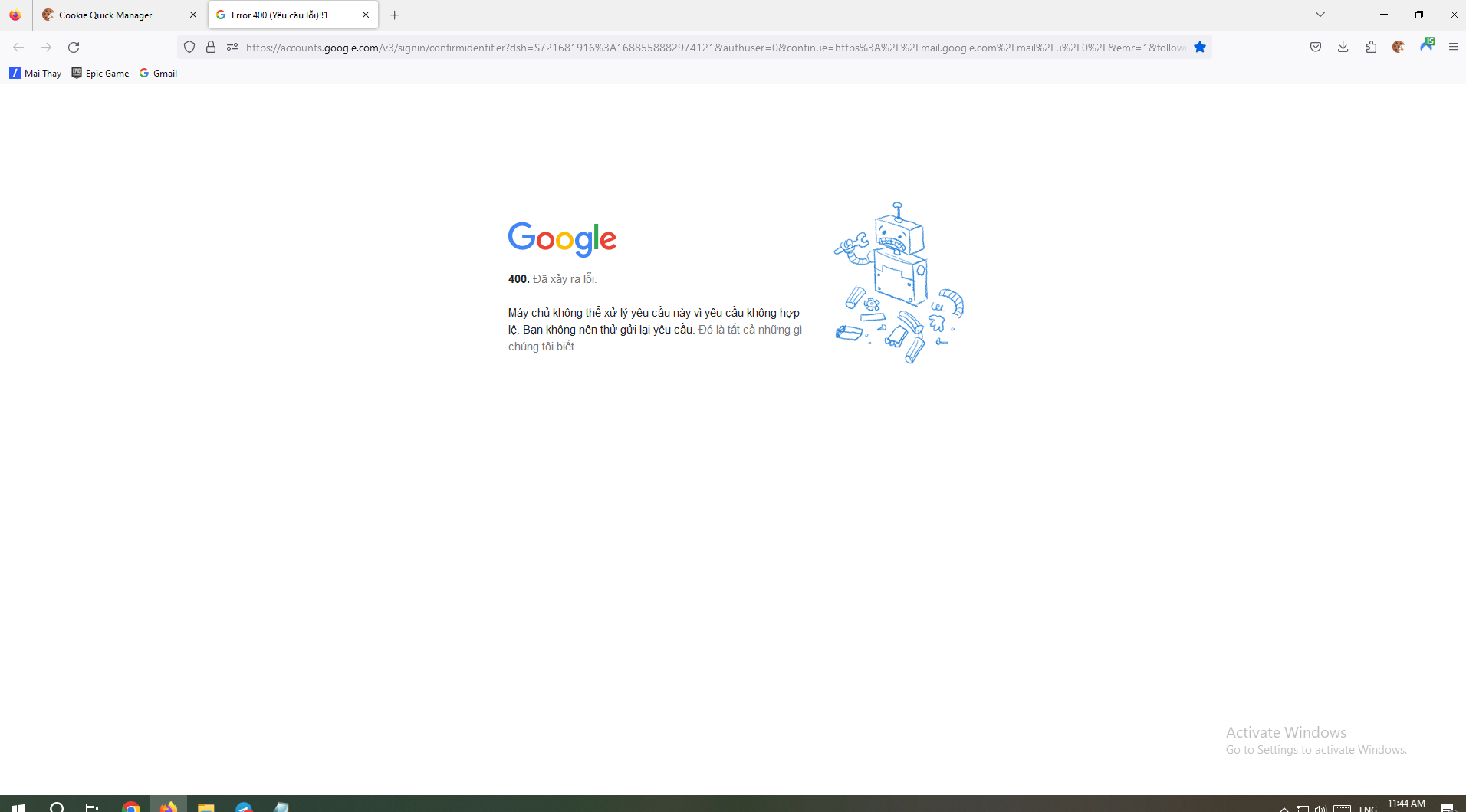
Task: Expand the list all tabs dropdown
Action: pyautogui.click(x=1320, y=15)
